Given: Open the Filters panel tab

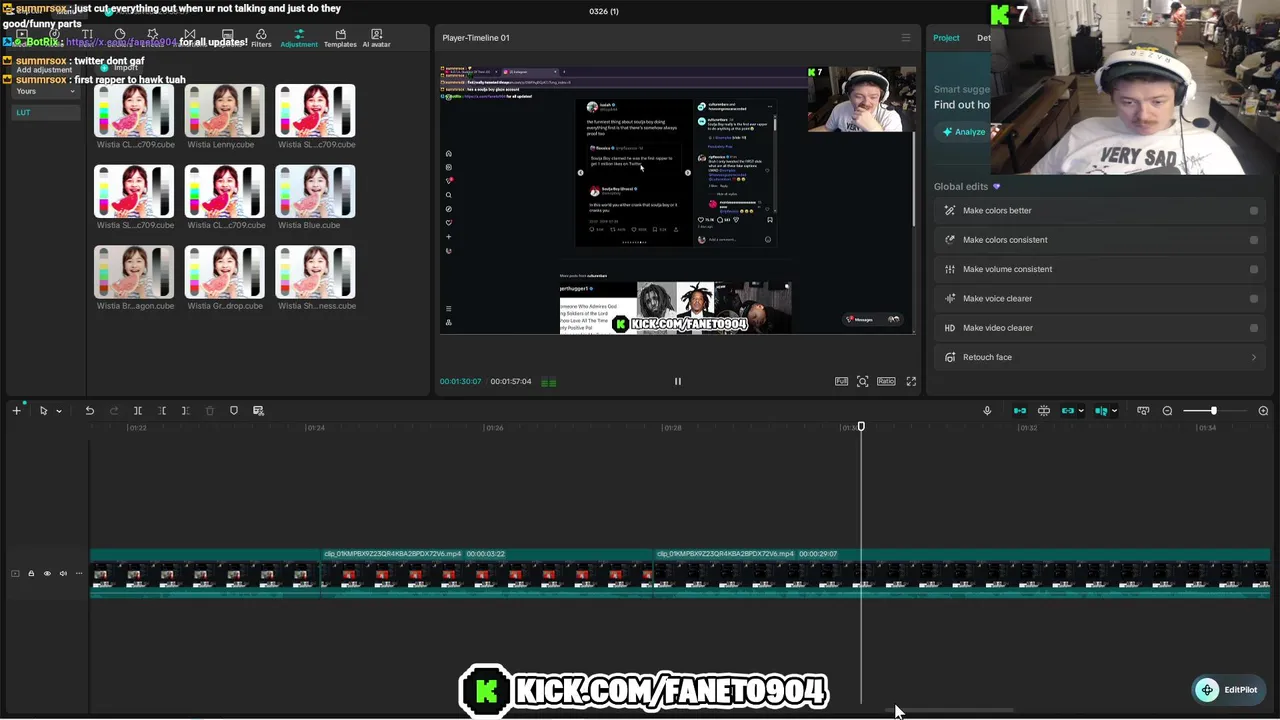Looking at the screenshot, I should pos(261,38).
